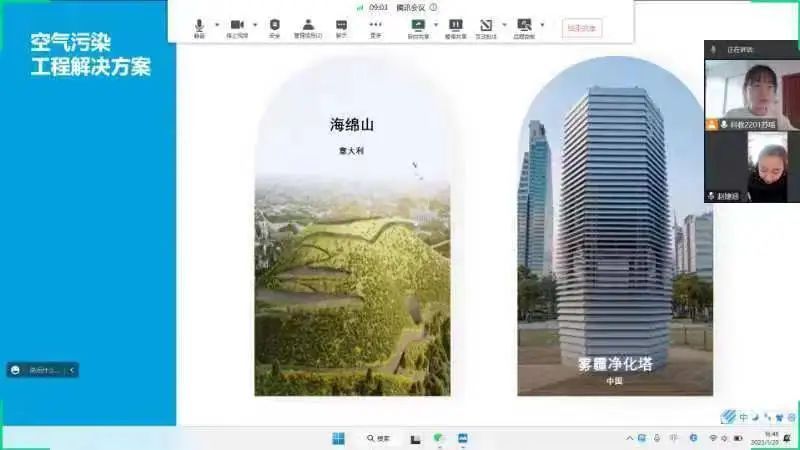The image size is (800, 450).
Task: Expand the share screen options arrow
Action: click(435, 24)
